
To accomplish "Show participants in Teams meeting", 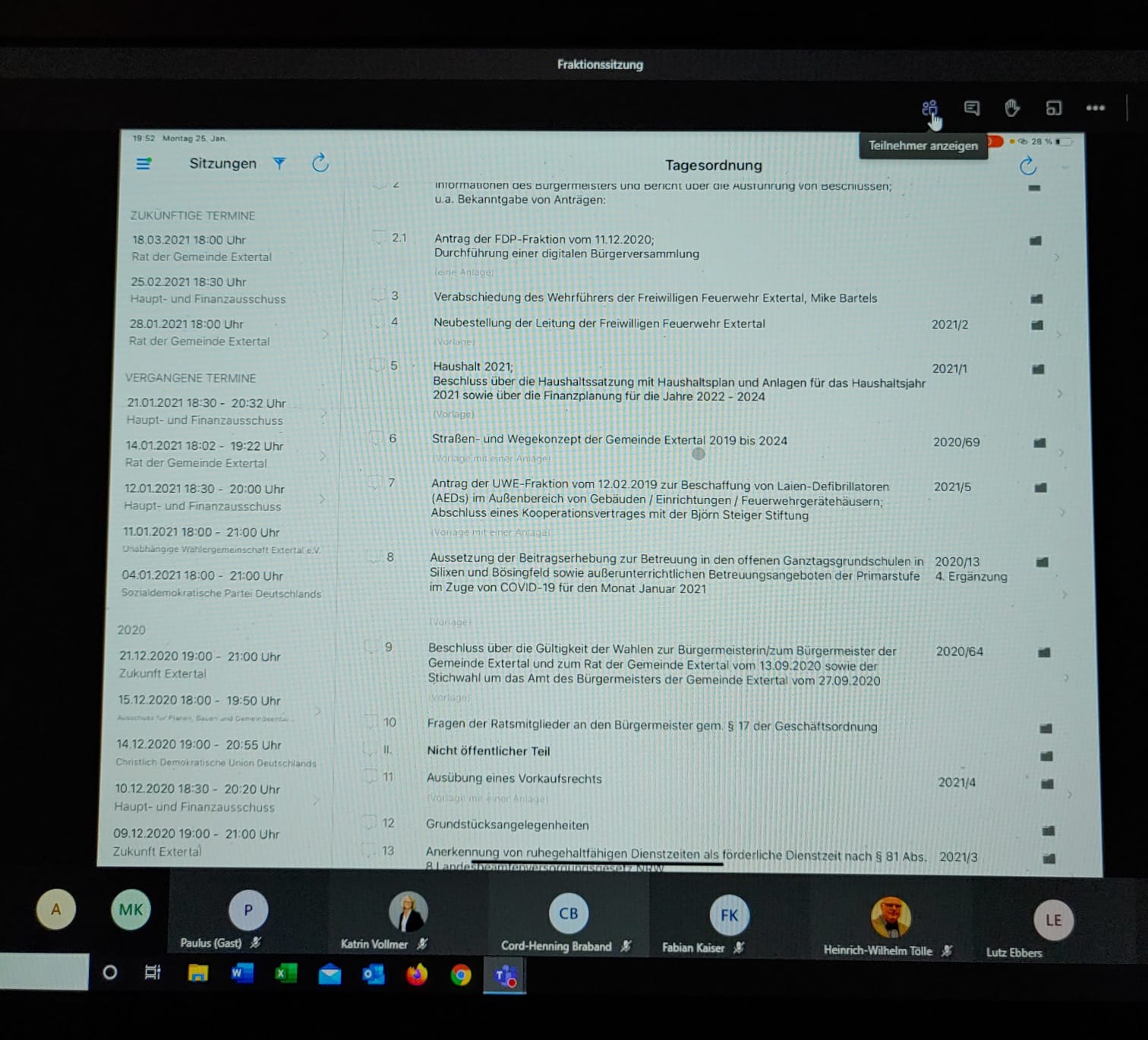I will tap(929, 108).
